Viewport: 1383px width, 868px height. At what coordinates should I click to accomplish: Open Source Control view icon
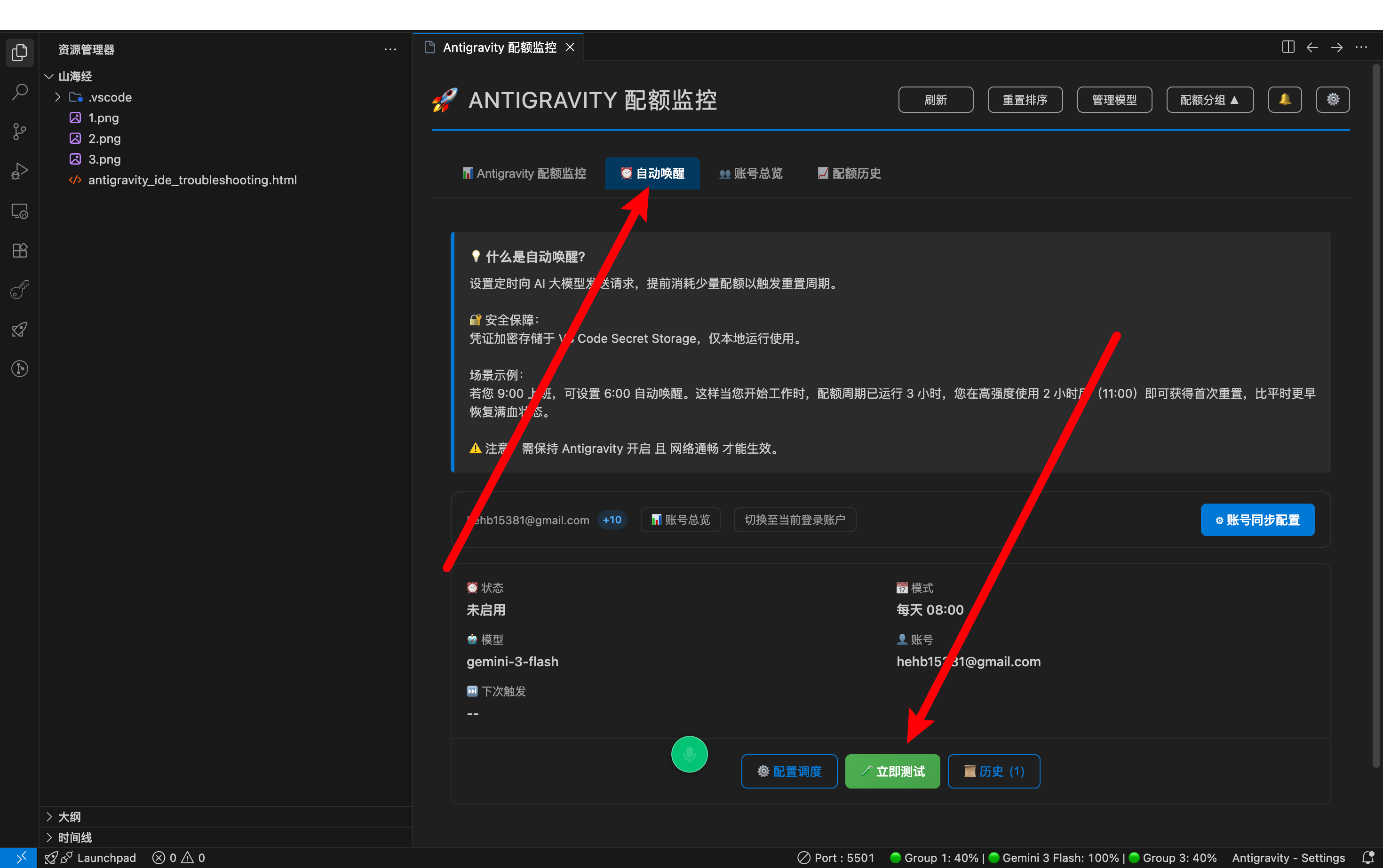tap(20, 132)
